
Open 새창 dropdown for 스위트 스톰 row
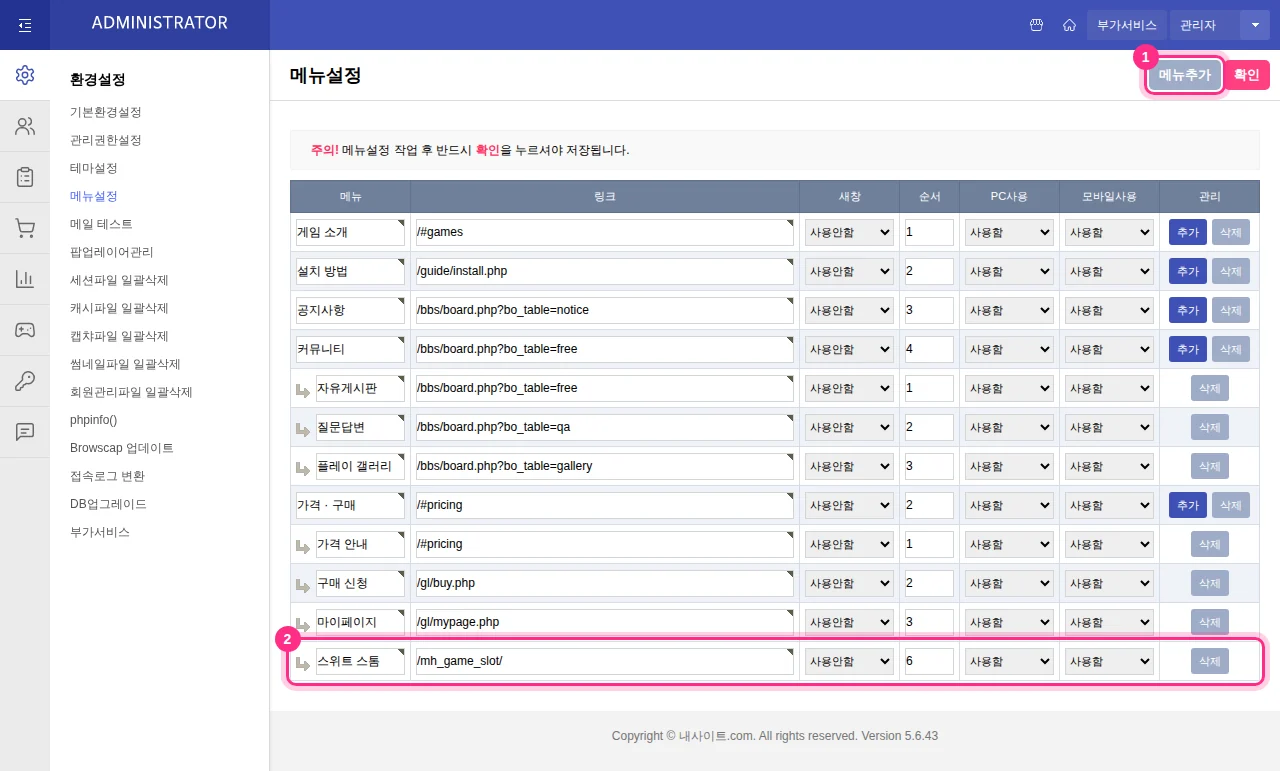click(849, 661)
